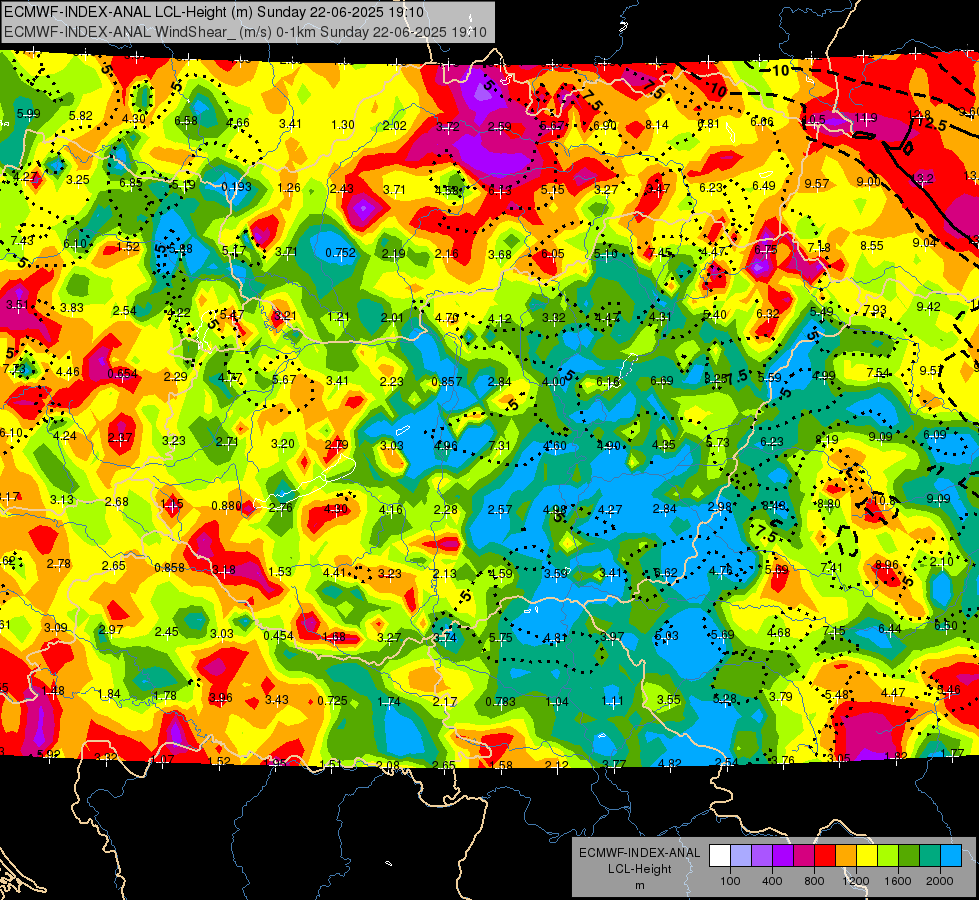The height and width of the screenshot is (900, 979).
Task: Choose the orange legend swatch
Action: [845, 856]
